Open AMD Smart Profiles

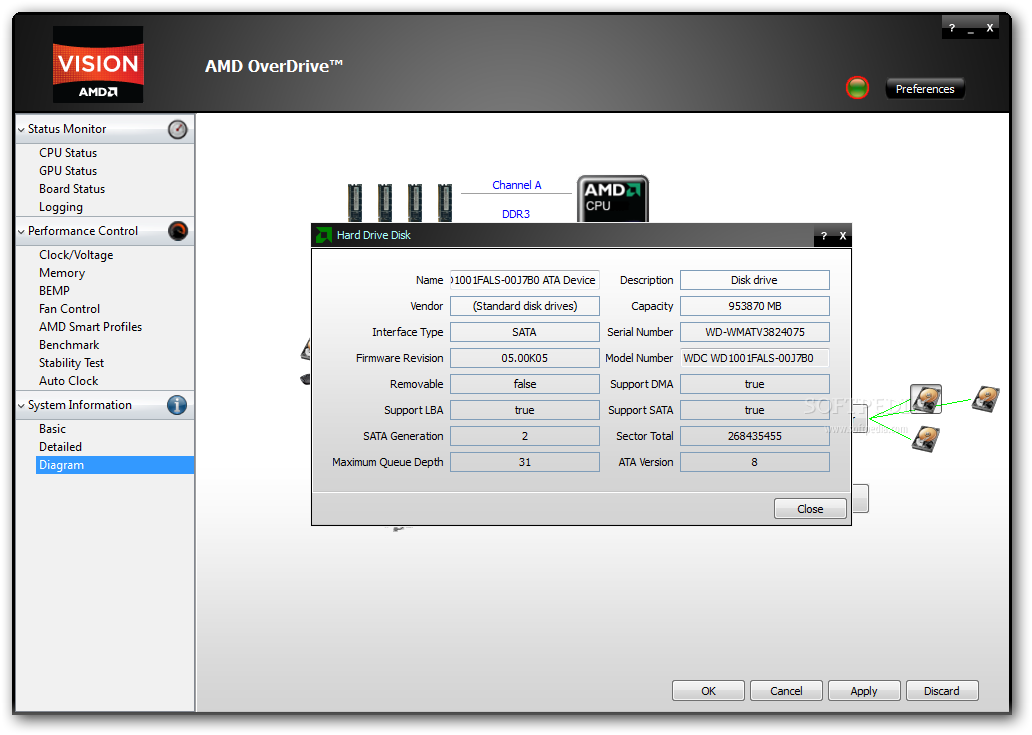click(90, 327)
